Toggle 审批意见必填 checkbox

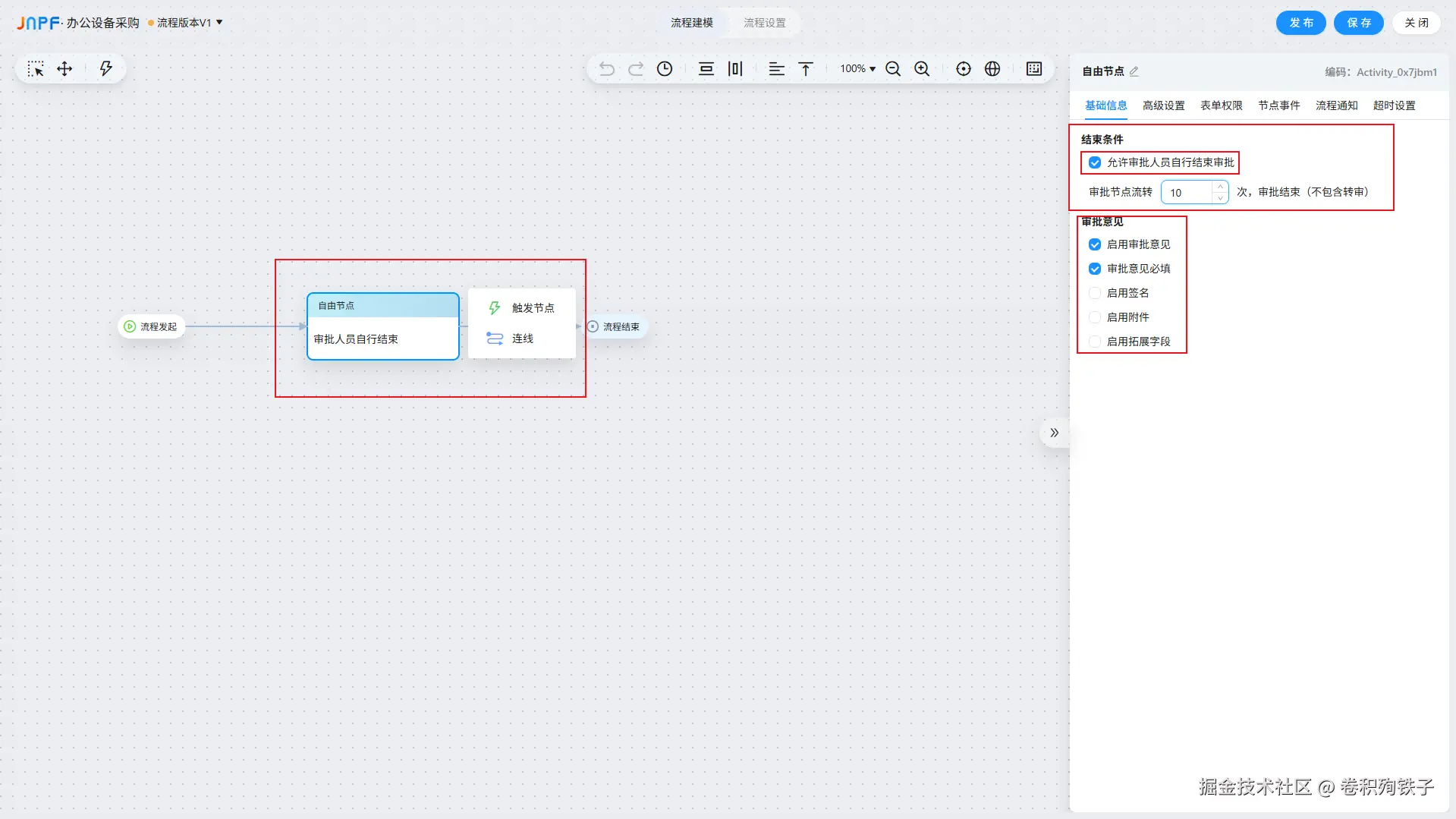[1095, 269]
